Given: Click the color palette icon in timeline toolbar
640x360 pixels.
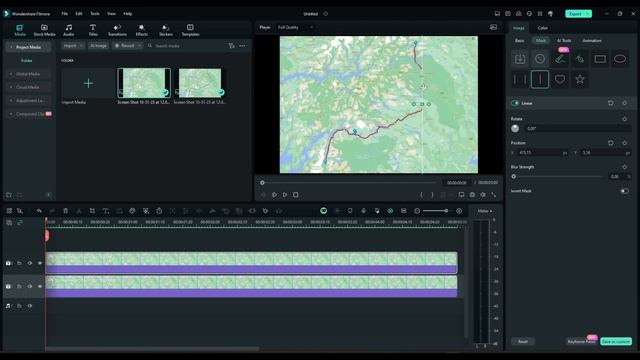Looking at the screenshot, I should click(x=132, y=211).
